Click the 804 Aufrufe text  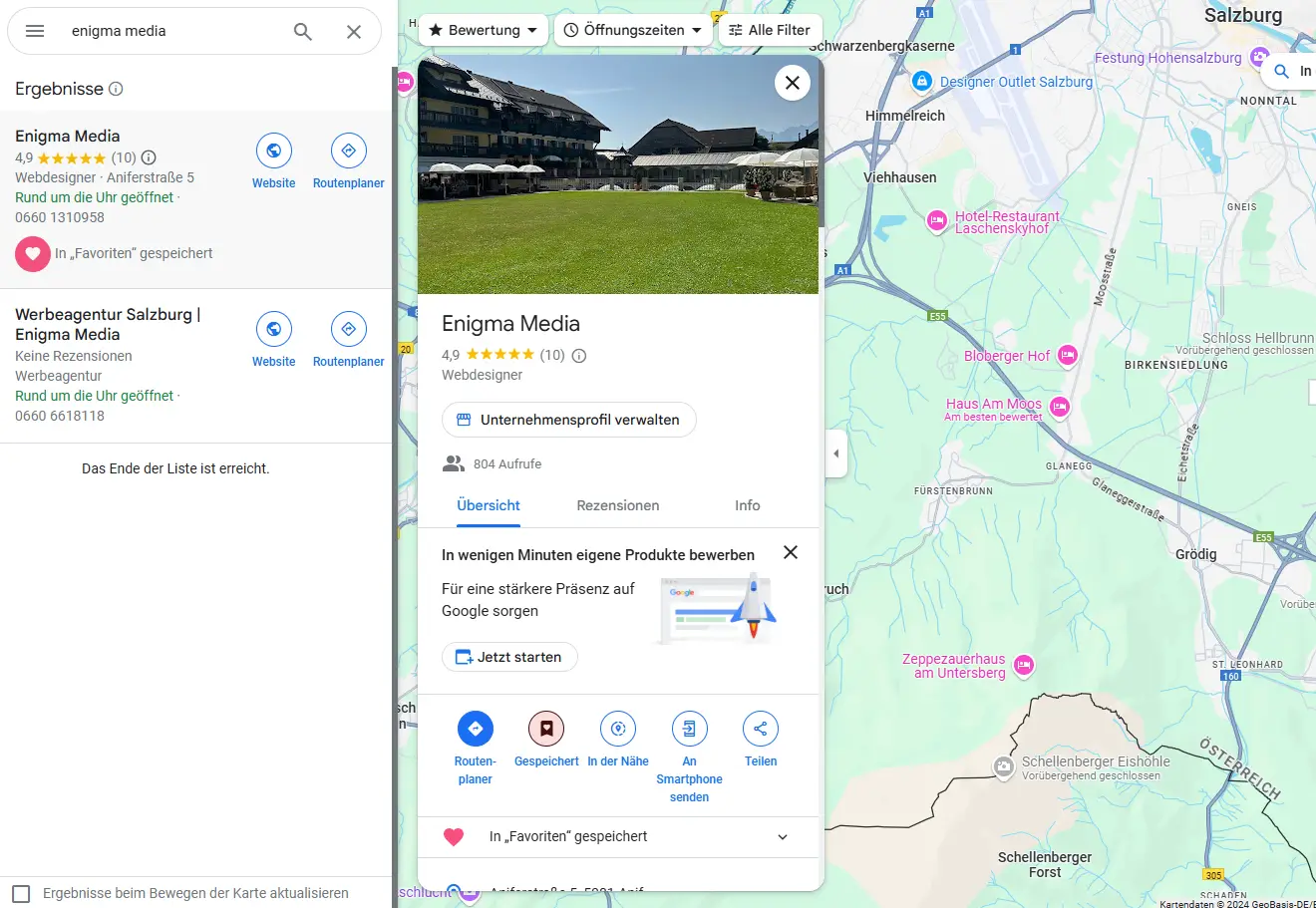[x=507, y=464]
